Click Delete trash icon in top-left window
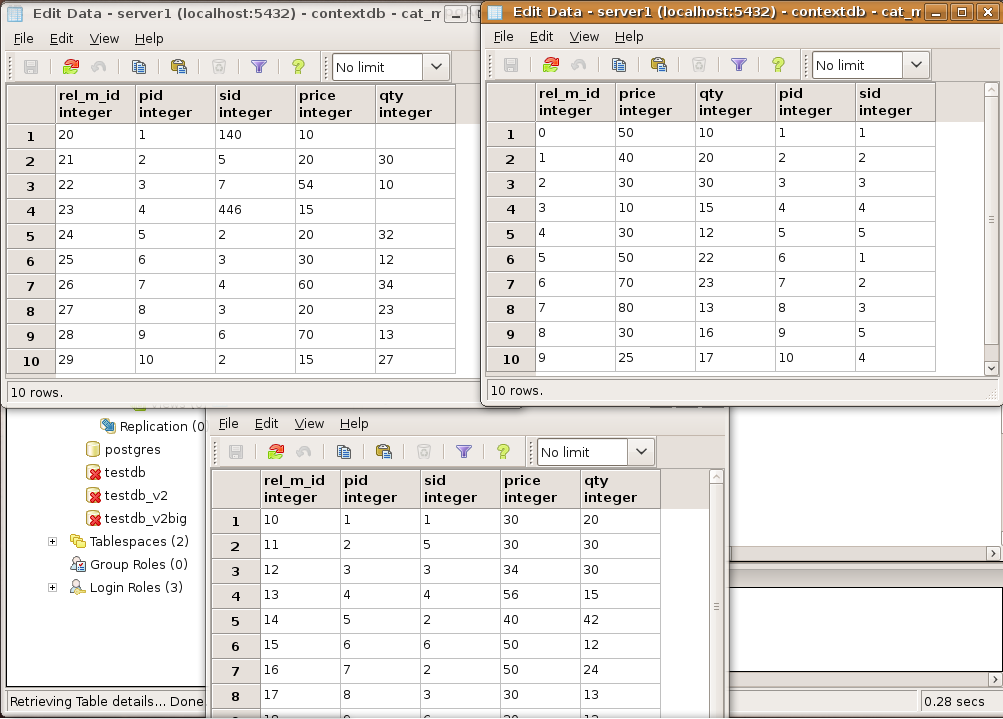The image size is (1003, 719). click(x=219, y=67)
